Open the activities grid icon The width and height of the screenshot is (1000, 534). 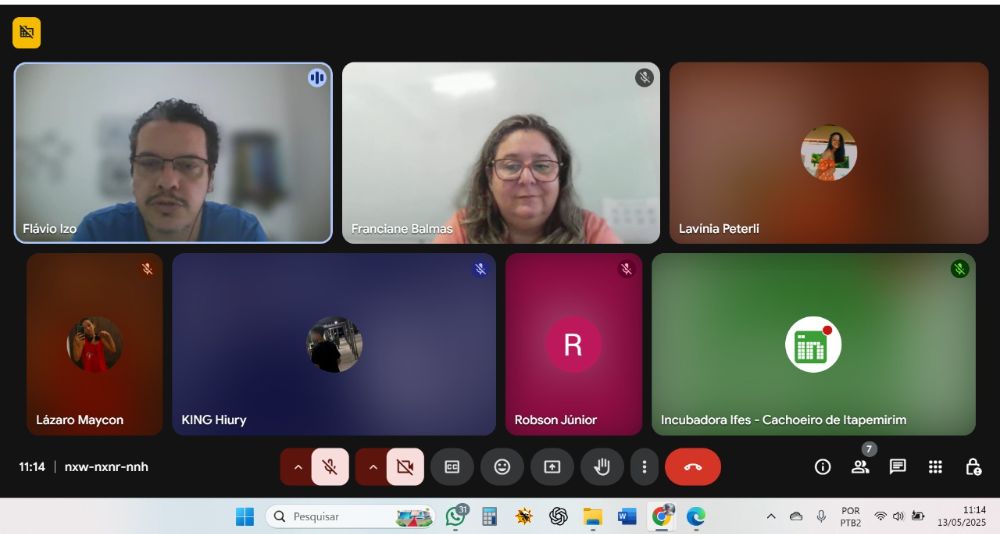(935, 467)
